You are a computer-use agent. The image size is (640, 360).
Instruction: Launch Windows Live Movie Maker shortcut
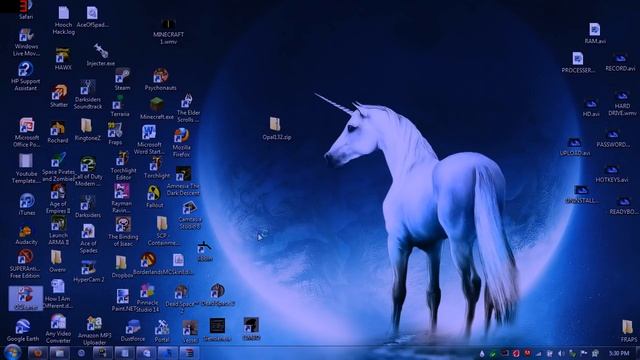pyautogui.click(x=26, y=42)
